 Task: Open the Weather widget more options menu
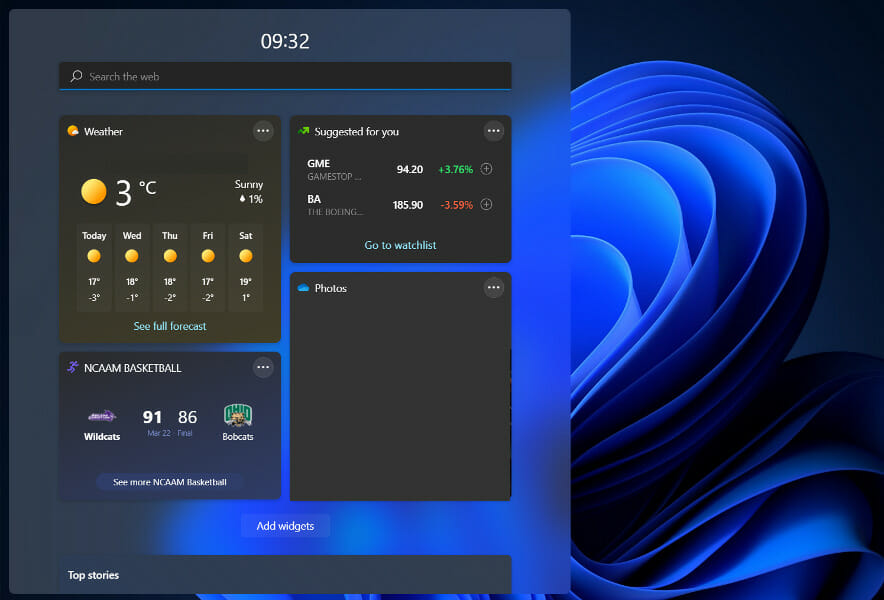(x=263, y=130)
